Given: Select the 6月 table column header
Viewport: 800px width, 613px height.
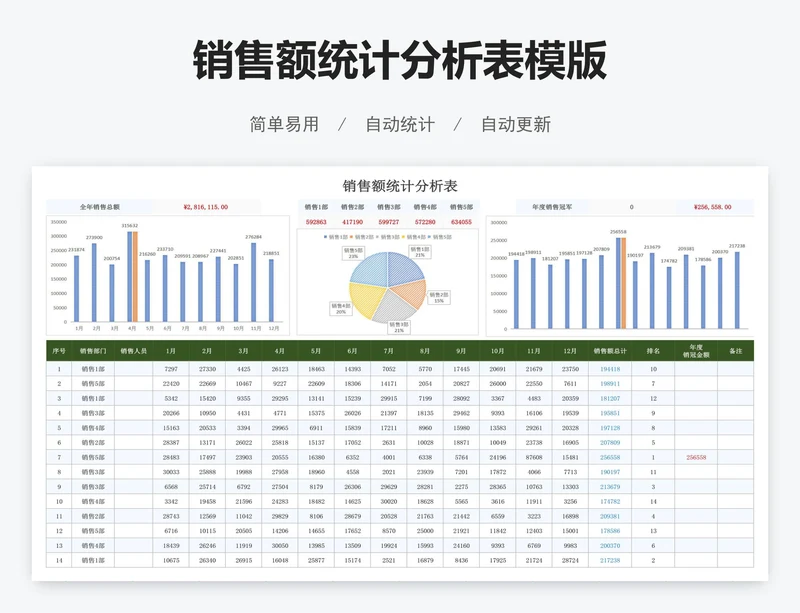Looking at the screenshot, I should 353,351.
